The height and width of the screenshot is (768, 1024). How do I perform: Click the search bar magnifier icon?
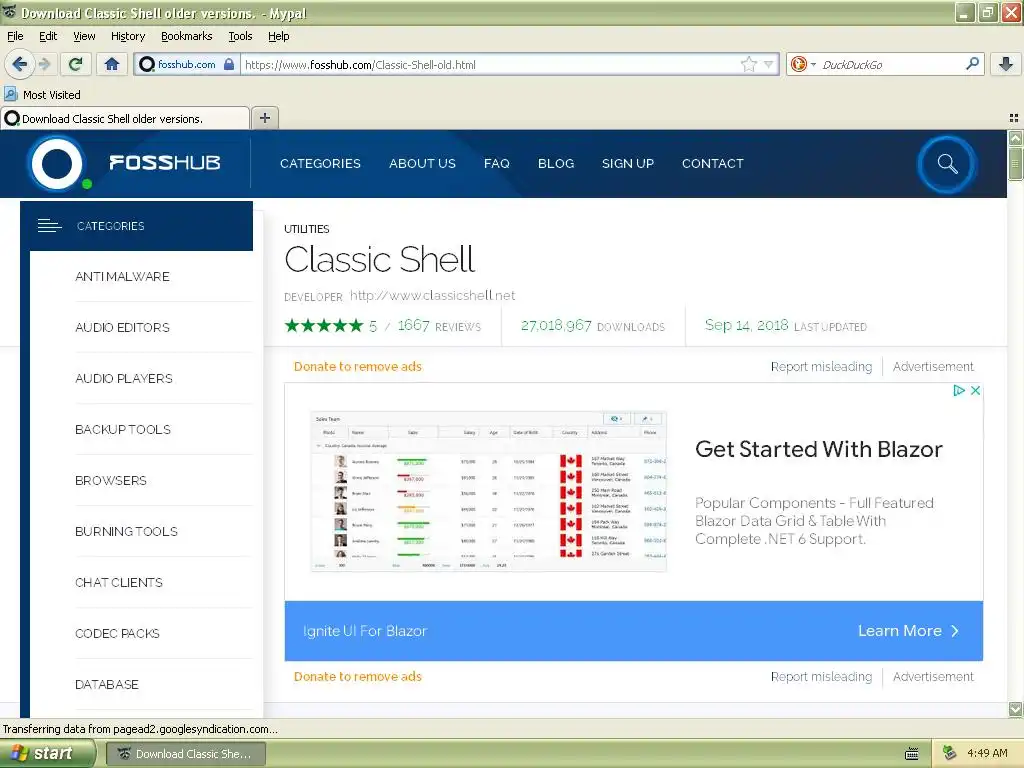pyautogui.click(x=972, y=63)
